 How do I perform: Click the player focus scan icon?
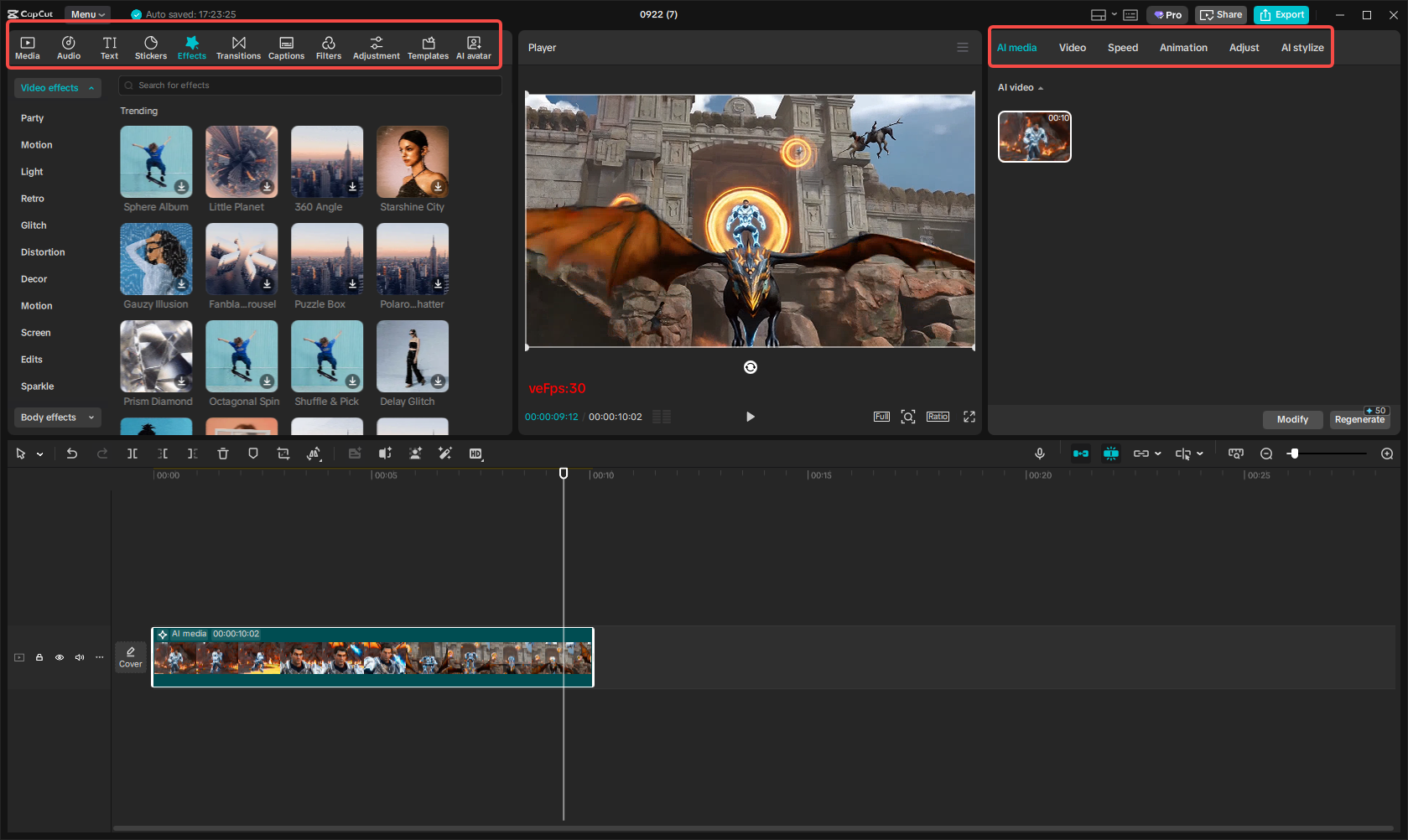(908, 417)
